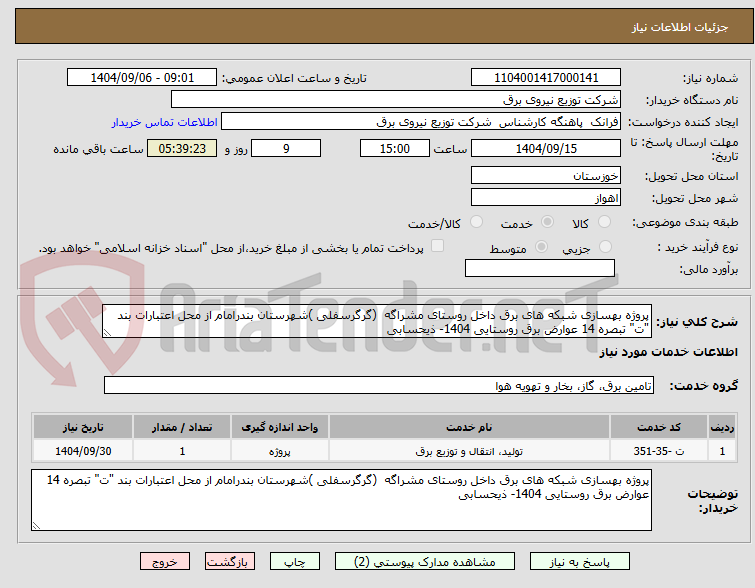Open the اطلاعات تماس خریدار link

coord(165,122)
